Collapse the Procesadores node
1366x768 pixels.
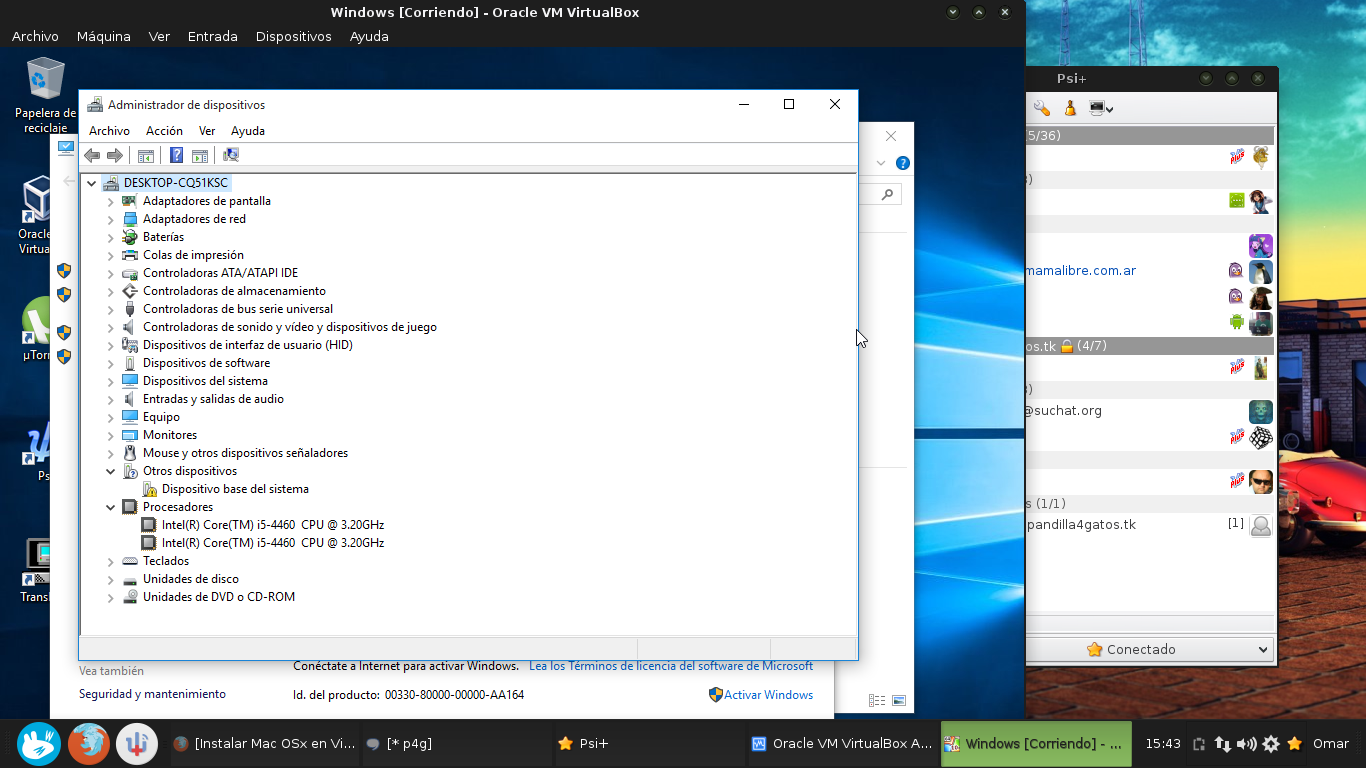coord(111,507)
